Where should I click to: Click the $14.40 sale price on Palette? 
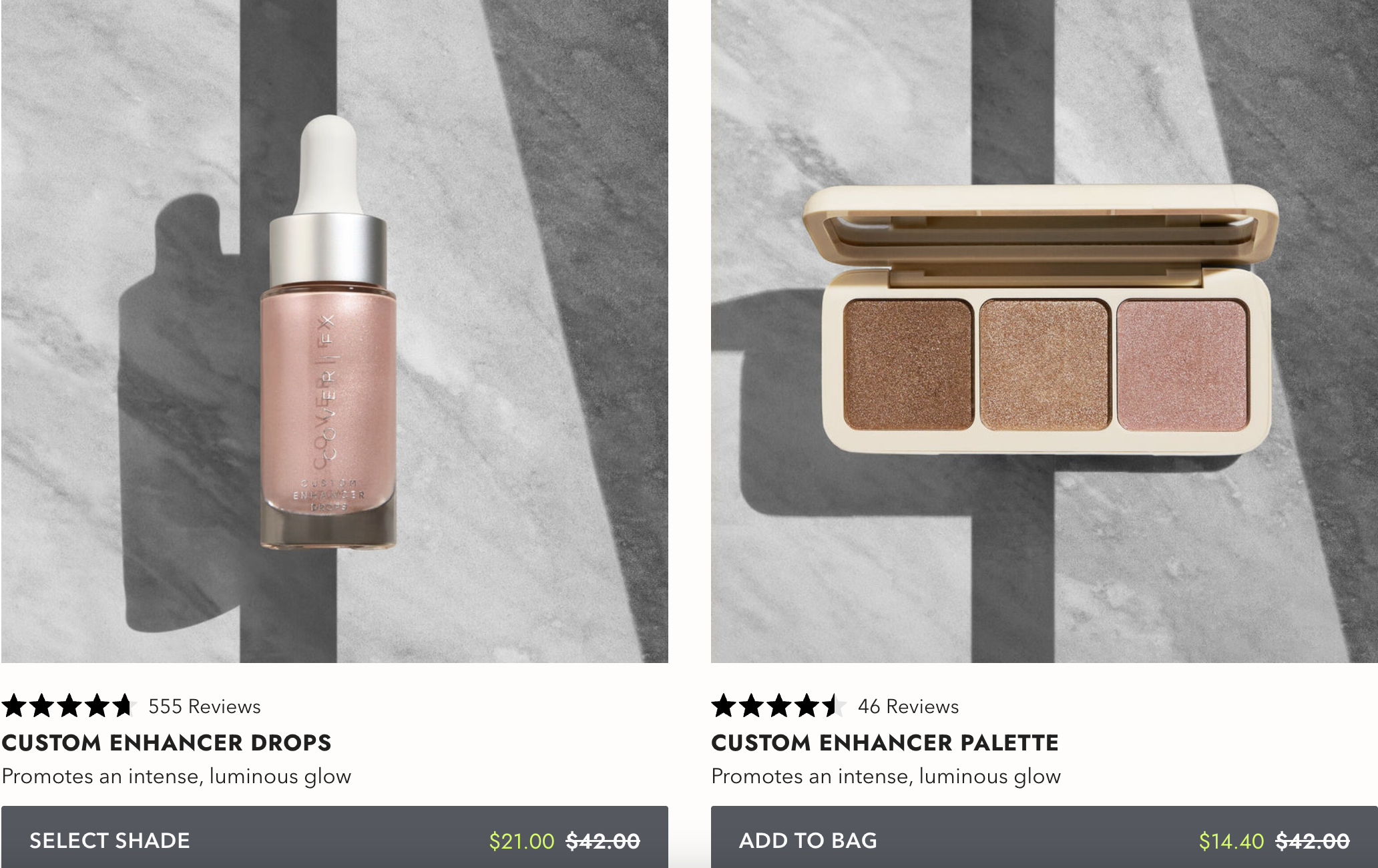[1231, 841]
